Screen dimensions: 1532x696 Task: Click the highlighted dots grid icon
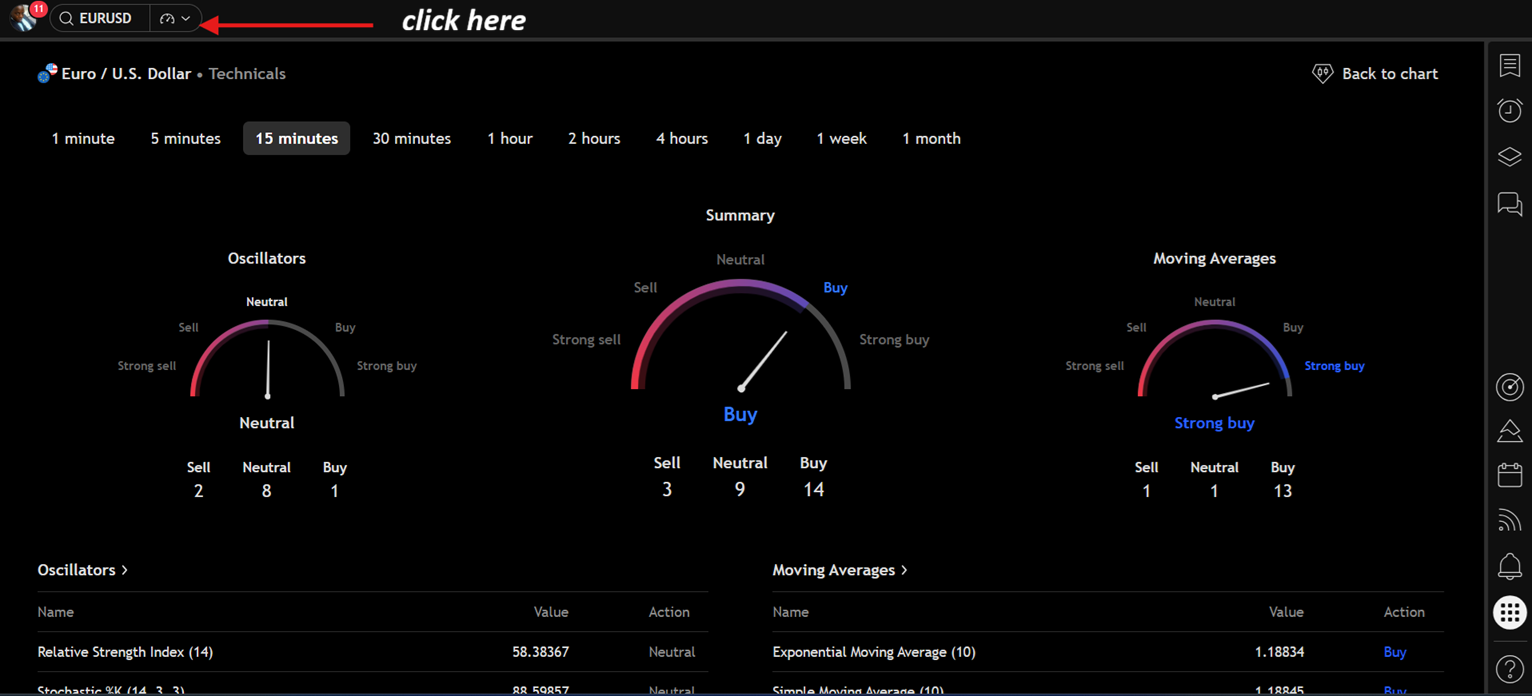click(1509, 612)
